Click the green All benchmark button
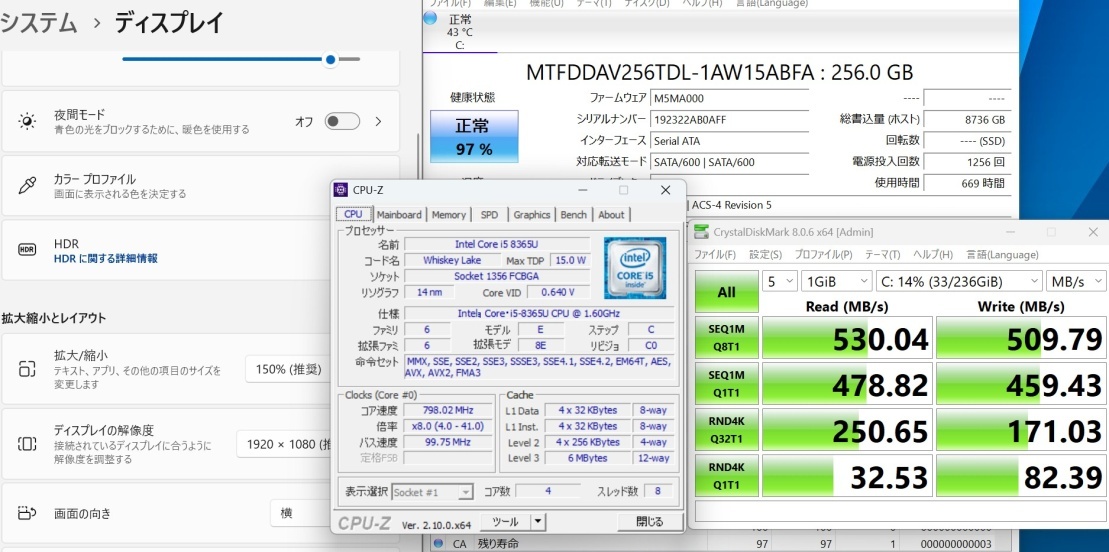 [x=726, y=292]
